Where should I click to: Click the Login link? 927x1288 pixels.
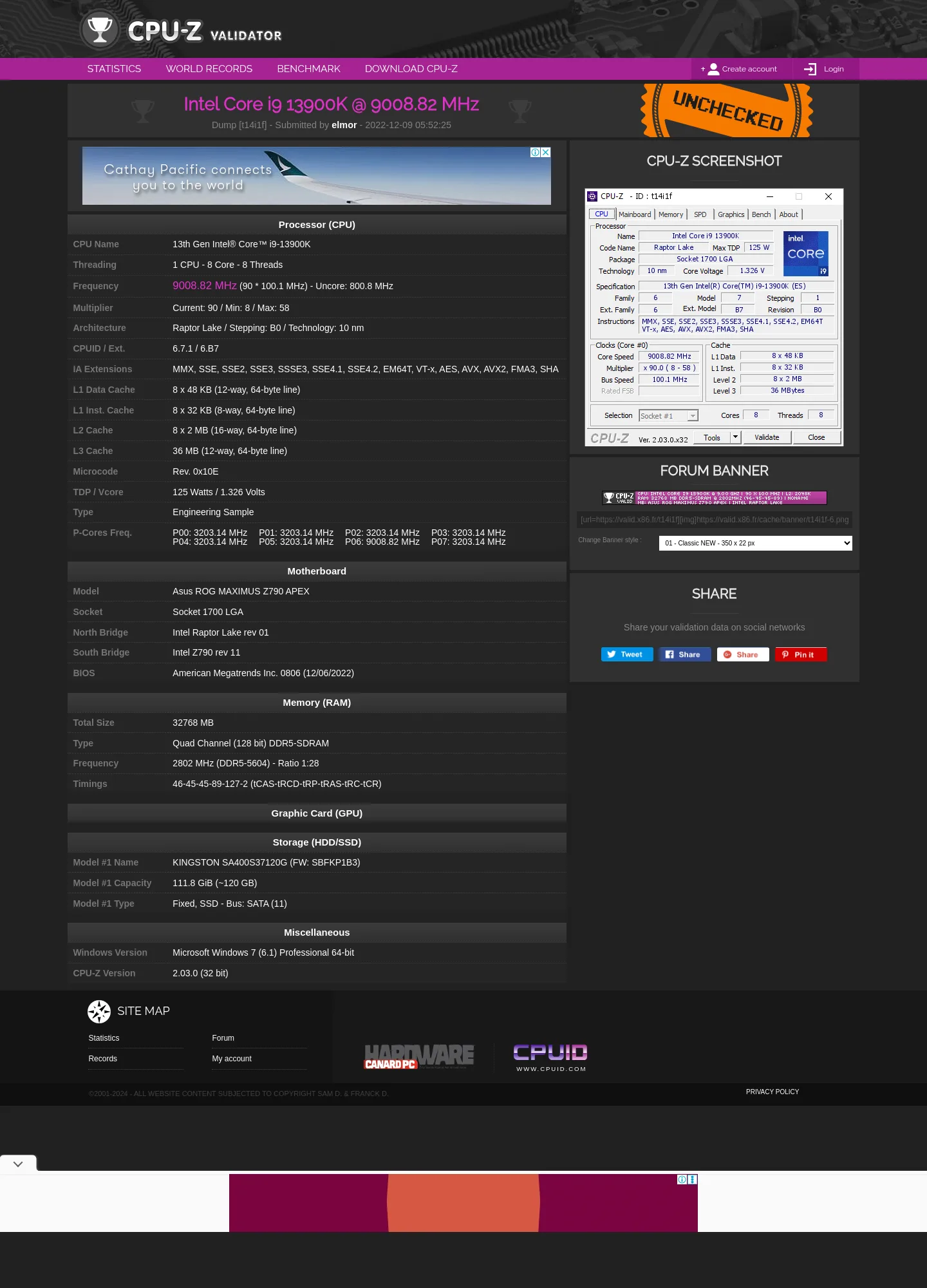coord(834,69)
